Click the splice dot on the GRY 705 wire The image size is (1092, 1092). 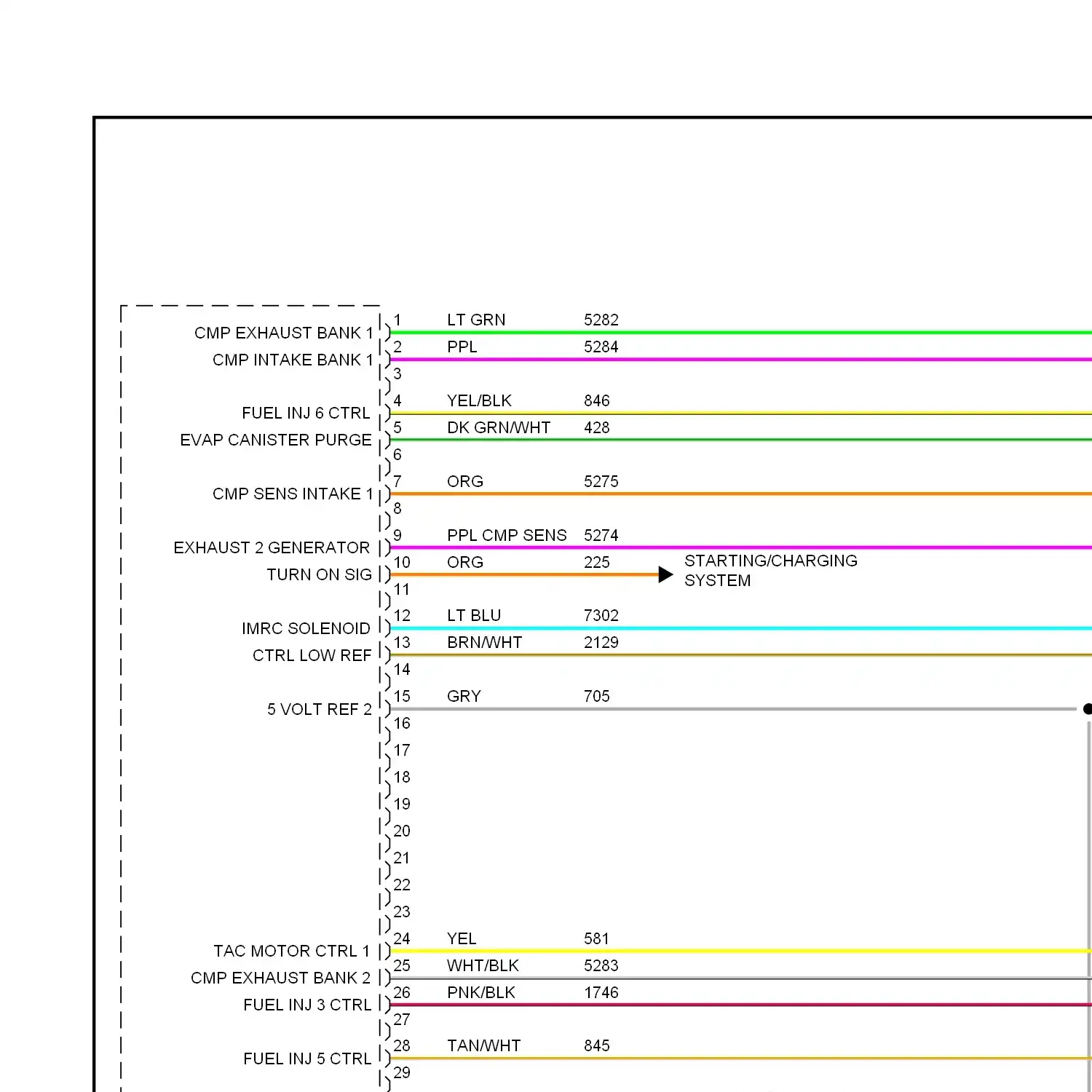1088,709
